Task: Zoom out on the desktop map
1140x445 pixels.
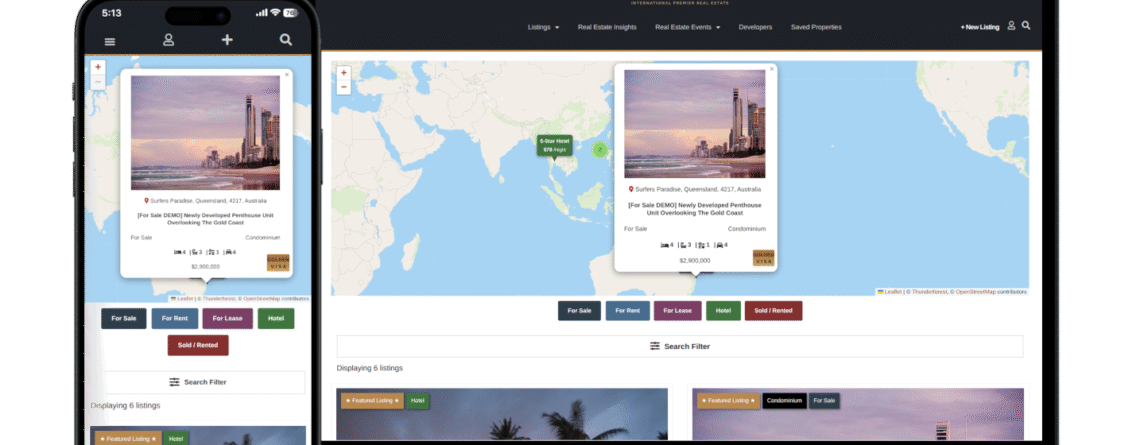Action: pyautogui.click(x=344, y=87)
